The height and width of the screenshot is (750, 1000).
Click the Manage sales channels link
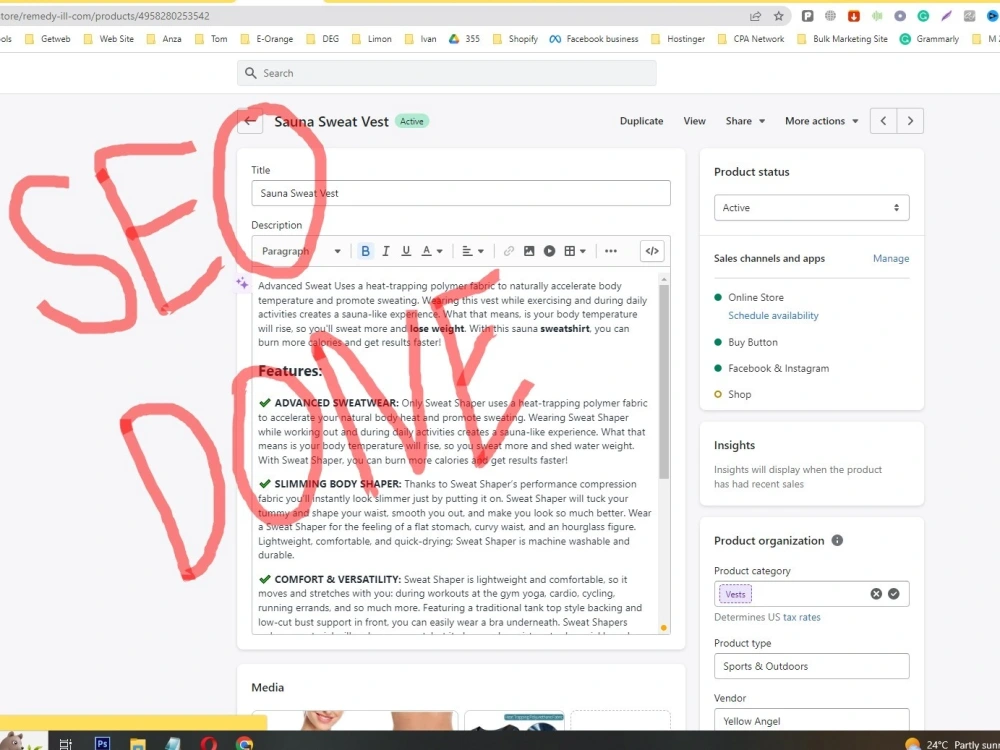[x=890, y=258]
